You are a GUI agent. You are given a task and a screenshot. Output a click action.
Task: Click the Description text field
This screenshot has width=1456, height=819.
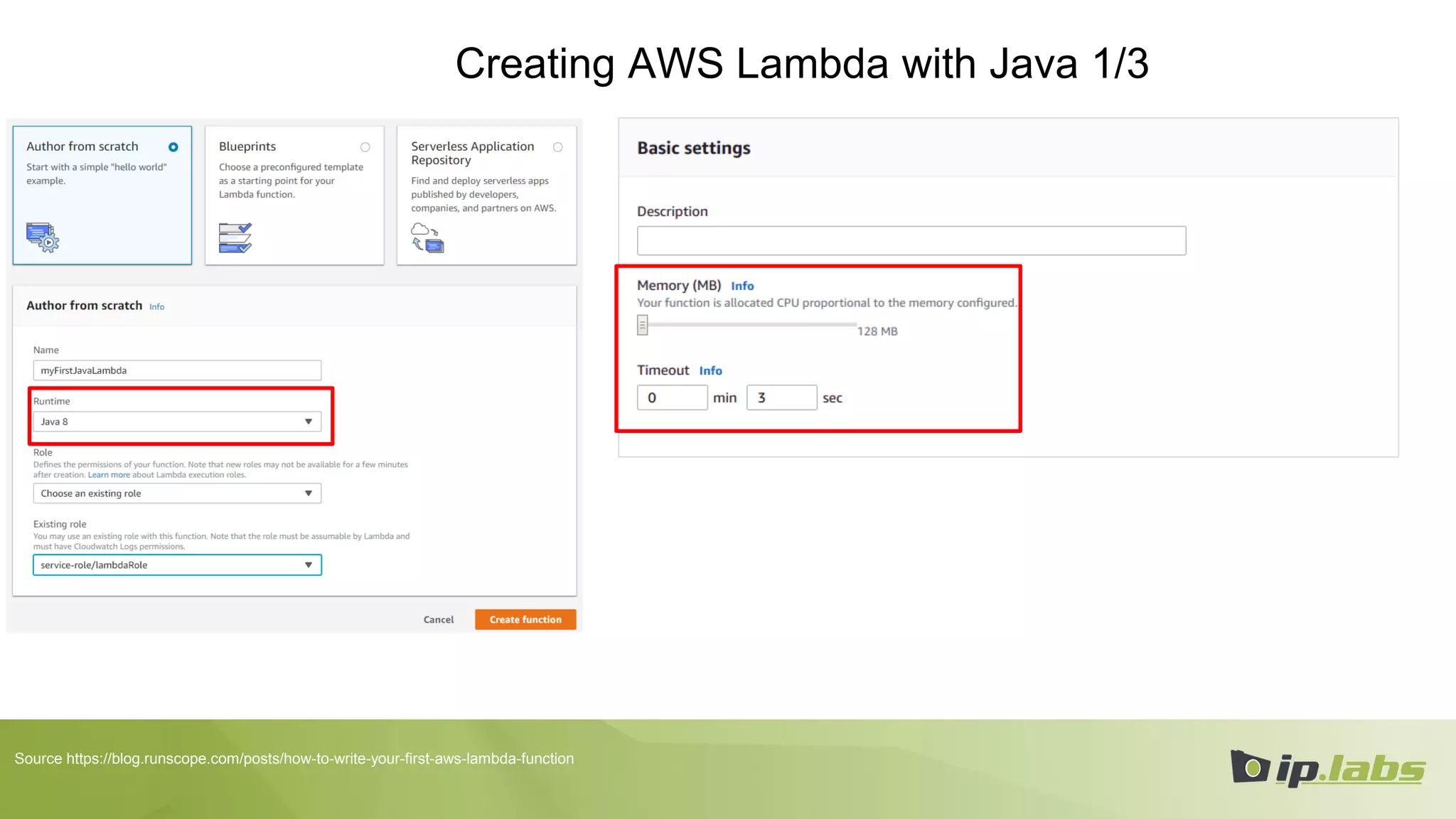(x=911, y=241)
